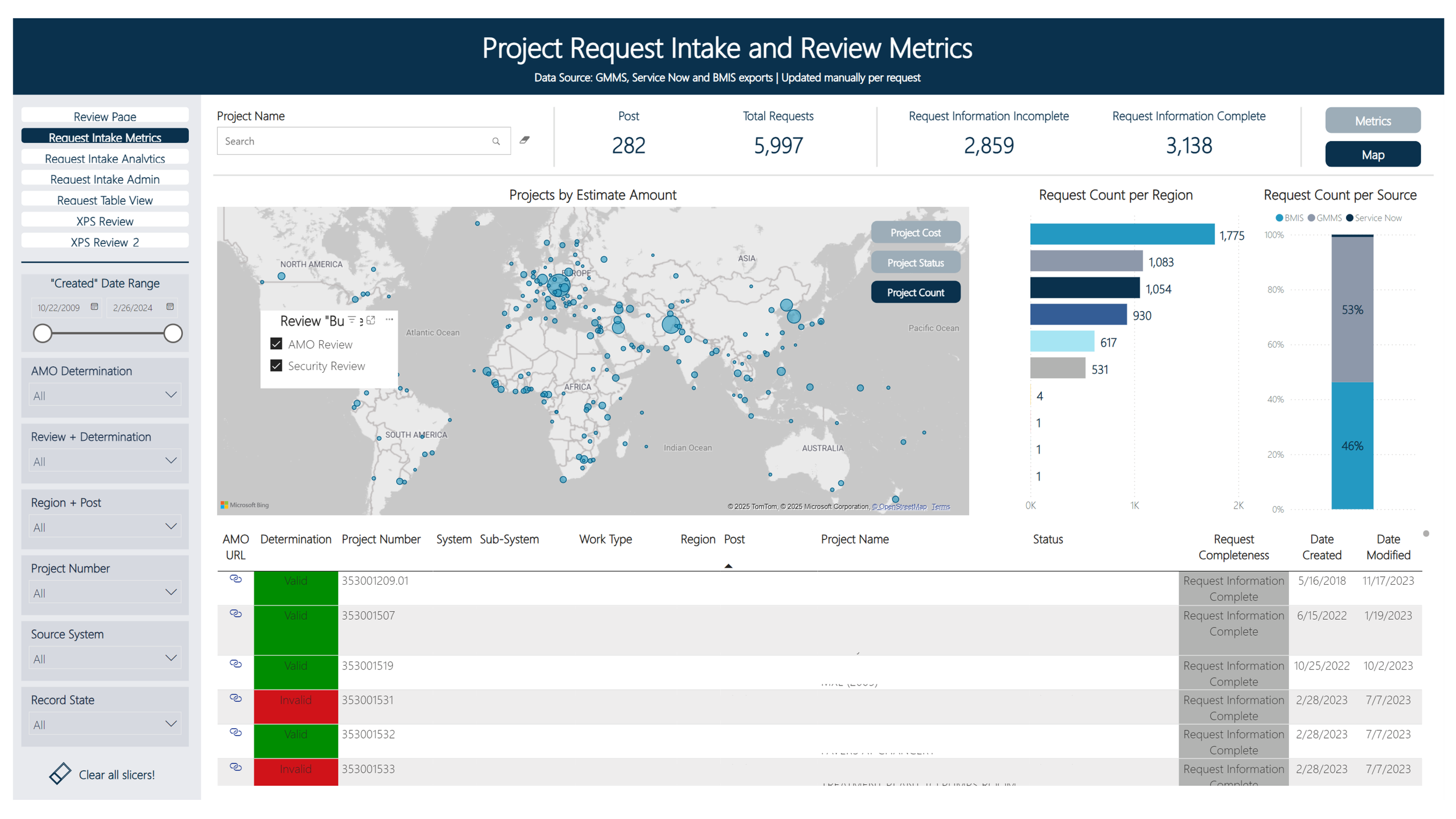
Task: Click the eraser icon beside Project Name search
Action: (x=525, y=140)
